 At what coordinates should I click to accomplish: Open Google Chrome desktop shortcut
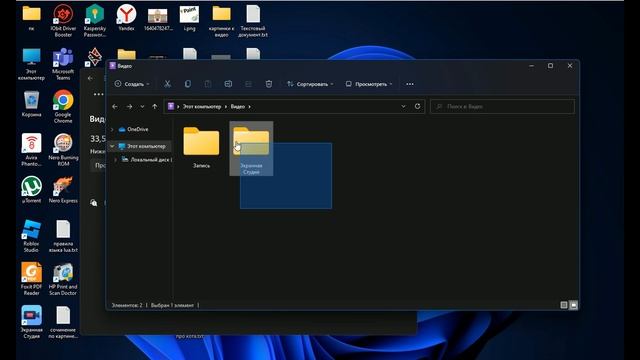coord(63,107)
